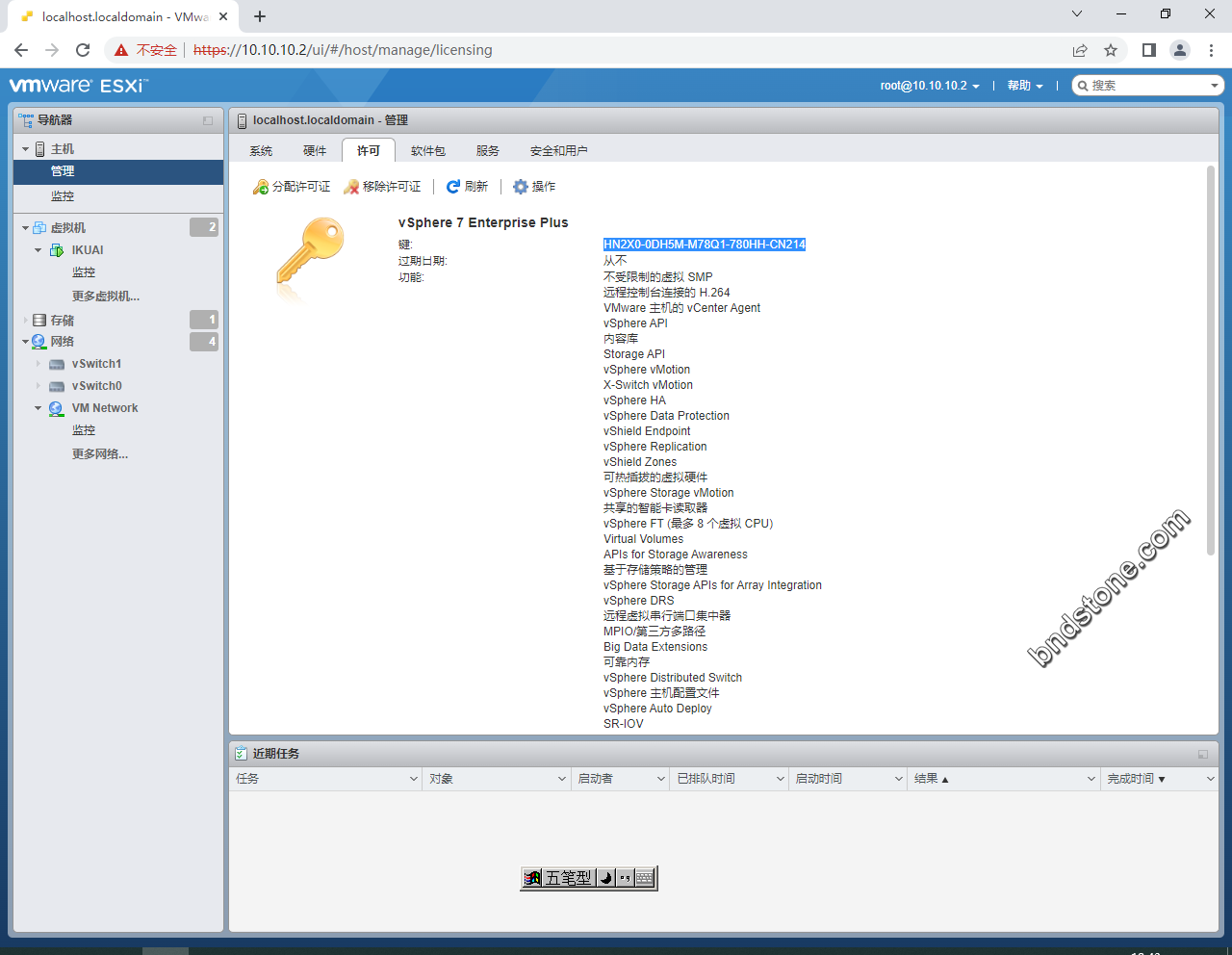The width and height of the screenshot is (1232, 955).
Task: Click the Host server icon in navigator
Action: (x=40, y=149)
